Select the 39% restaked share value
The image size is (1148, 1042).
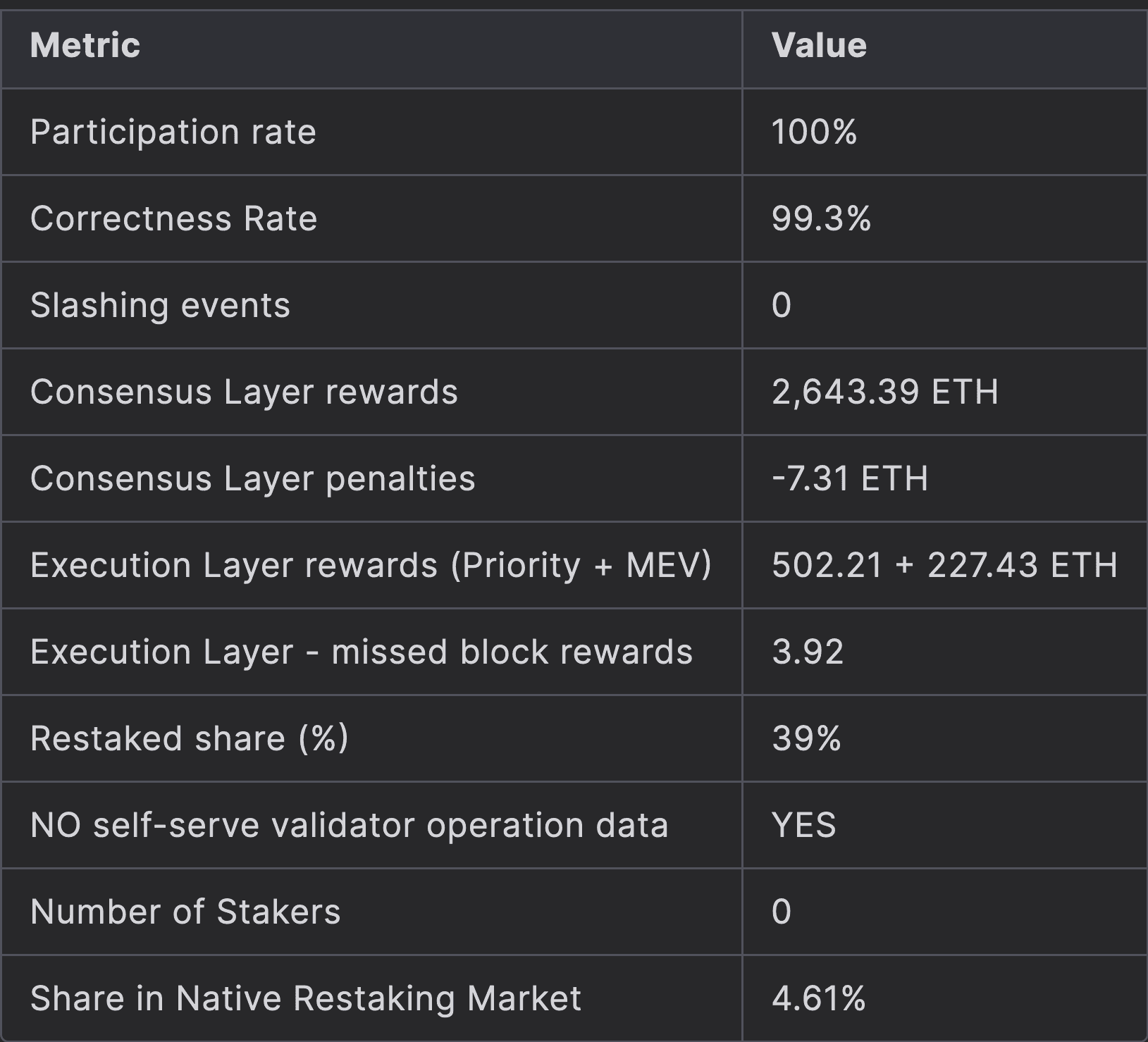(806, 739)
